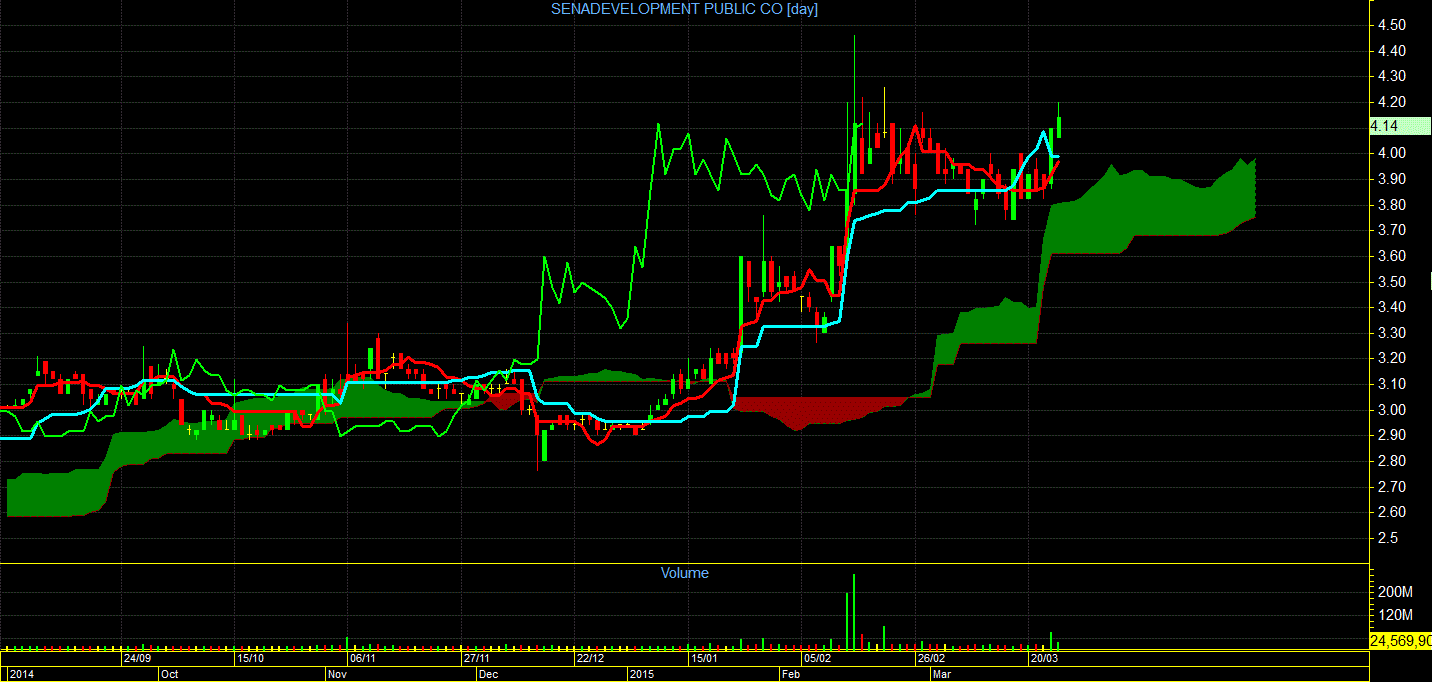Image resolution: width=1432 pixels, height=682 pixels.
Task: Click the 26/02 date marker
Action: point(931,659)
